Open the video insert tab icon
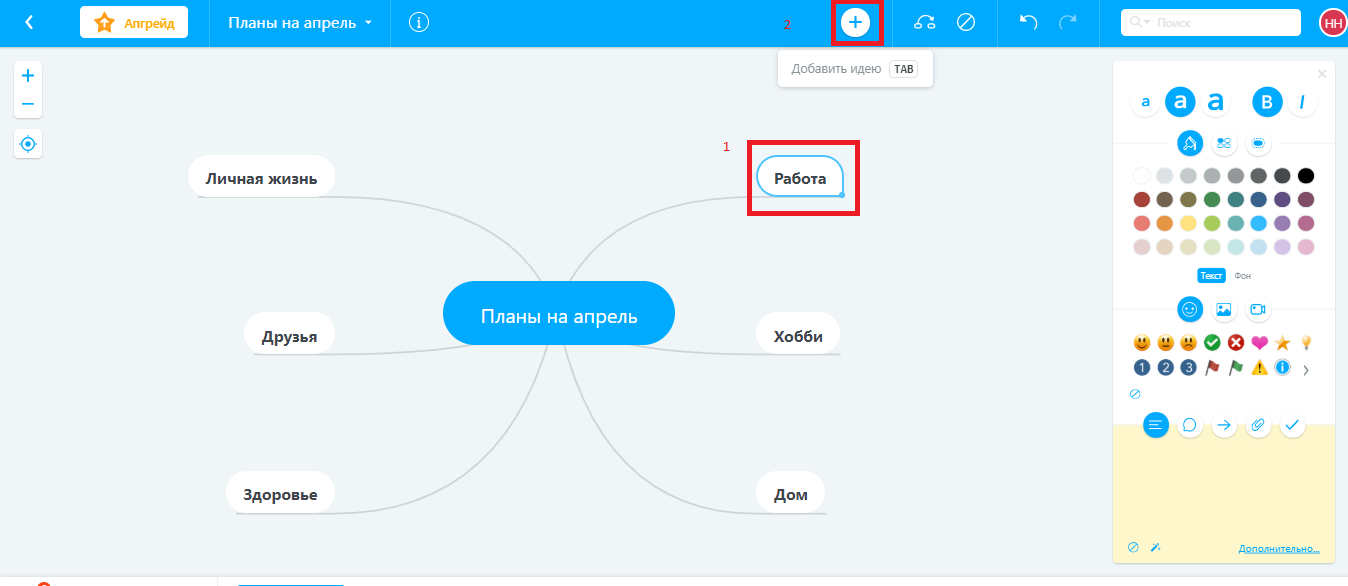The width and height of the screenshot is (1348, 586). (1257, 310)
